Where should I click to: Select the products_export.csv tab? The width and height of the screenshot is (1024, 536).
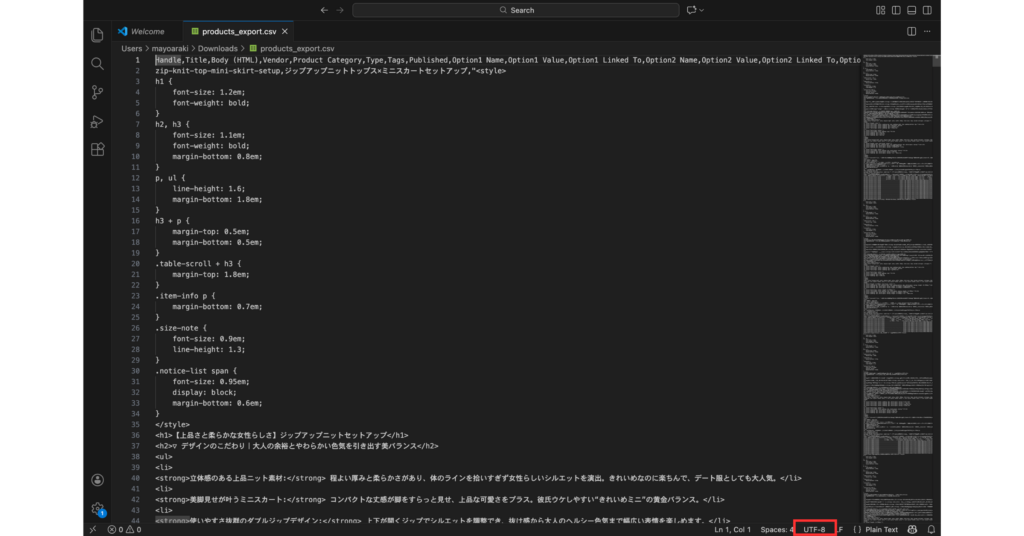tap(238, 31)
